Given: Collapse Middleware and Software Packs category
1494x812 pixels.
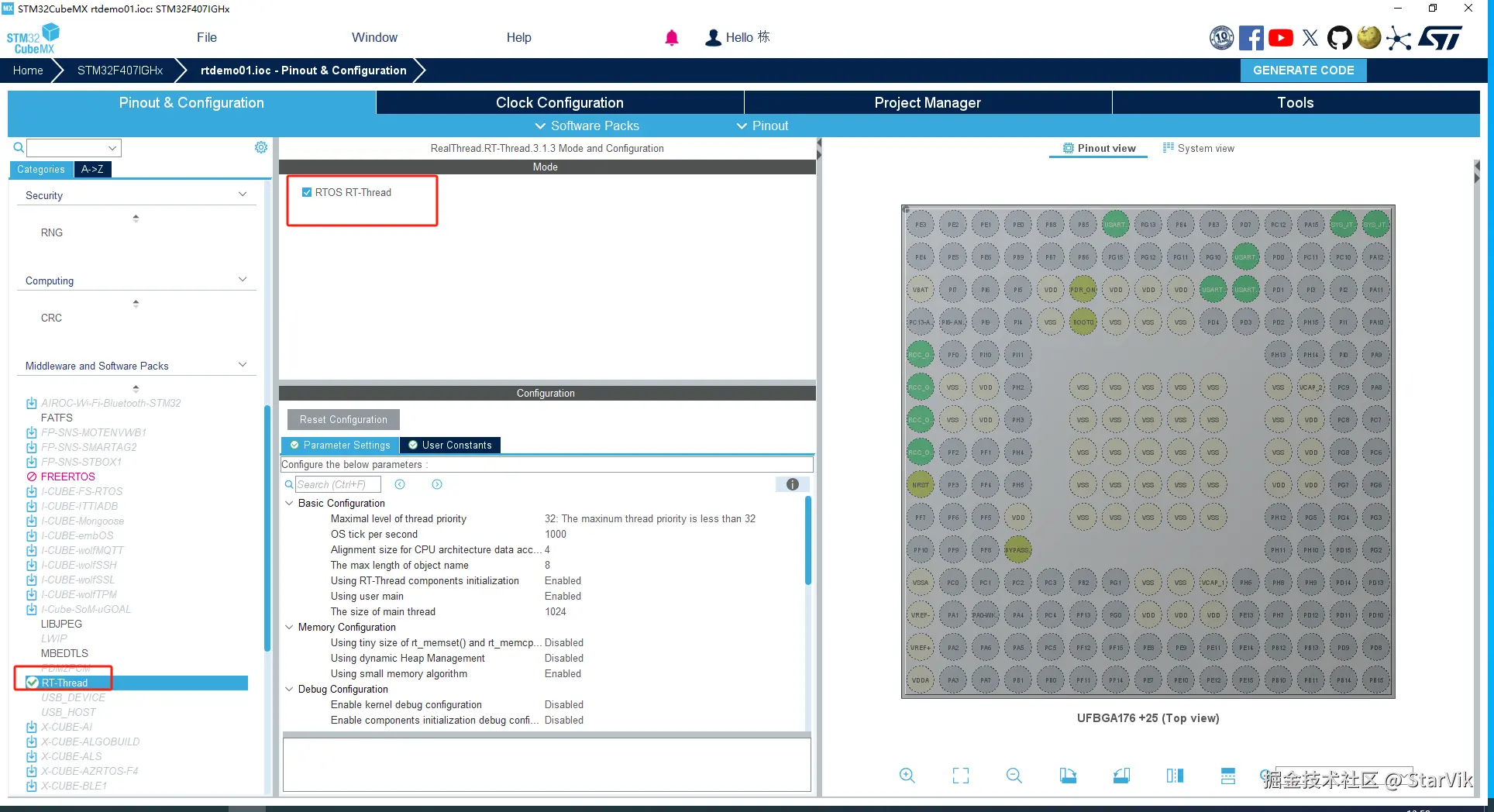Looking at the screenshot, I should 243,365.
